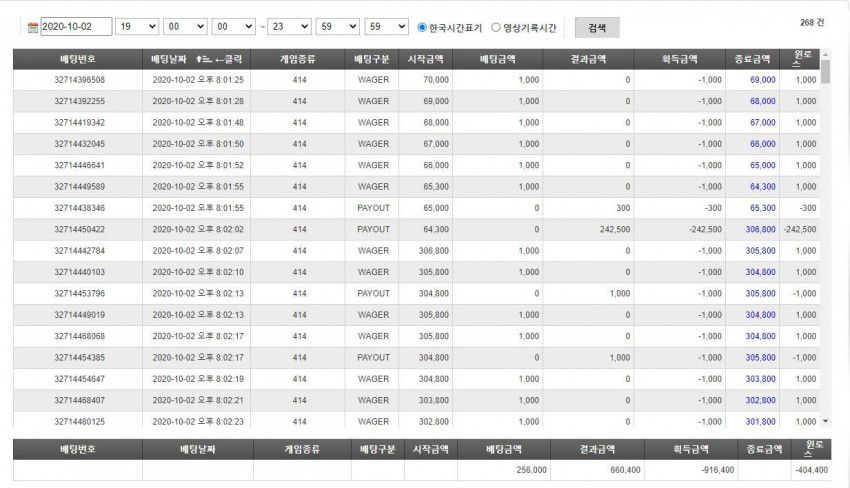850x488 pixels.
Task: Click ending amount link 306,800
Action: 761,229
